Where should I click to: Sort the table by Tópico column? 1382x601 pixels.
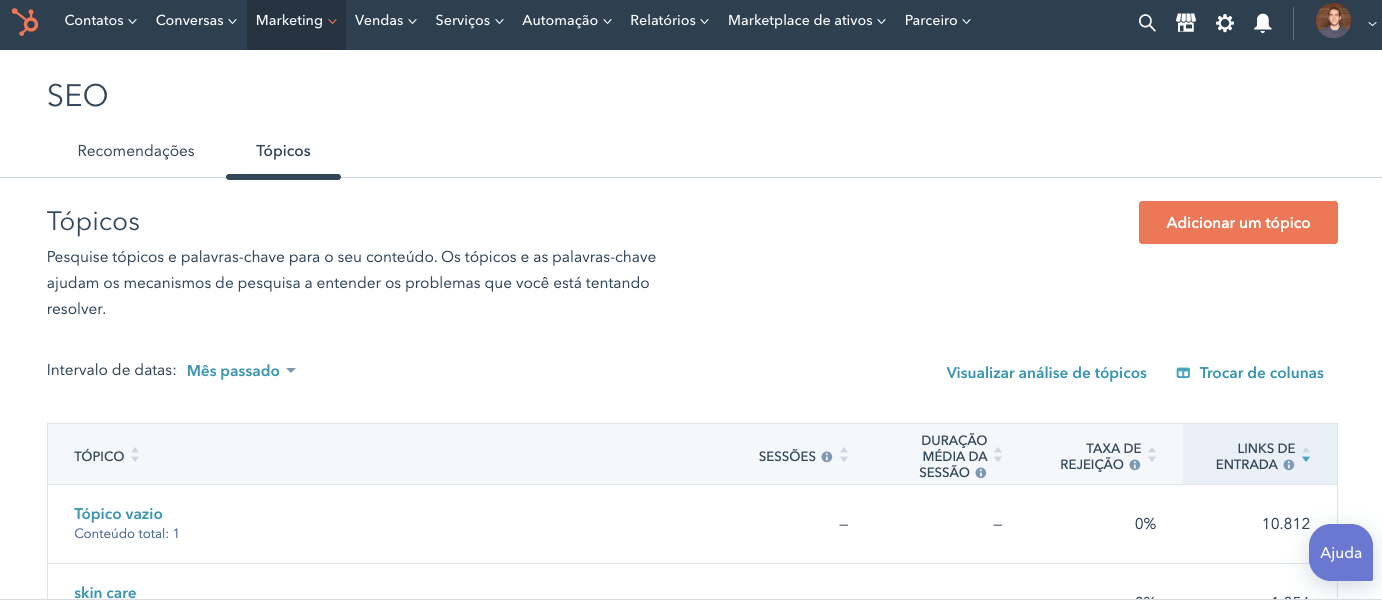click(x=135, y=456)
